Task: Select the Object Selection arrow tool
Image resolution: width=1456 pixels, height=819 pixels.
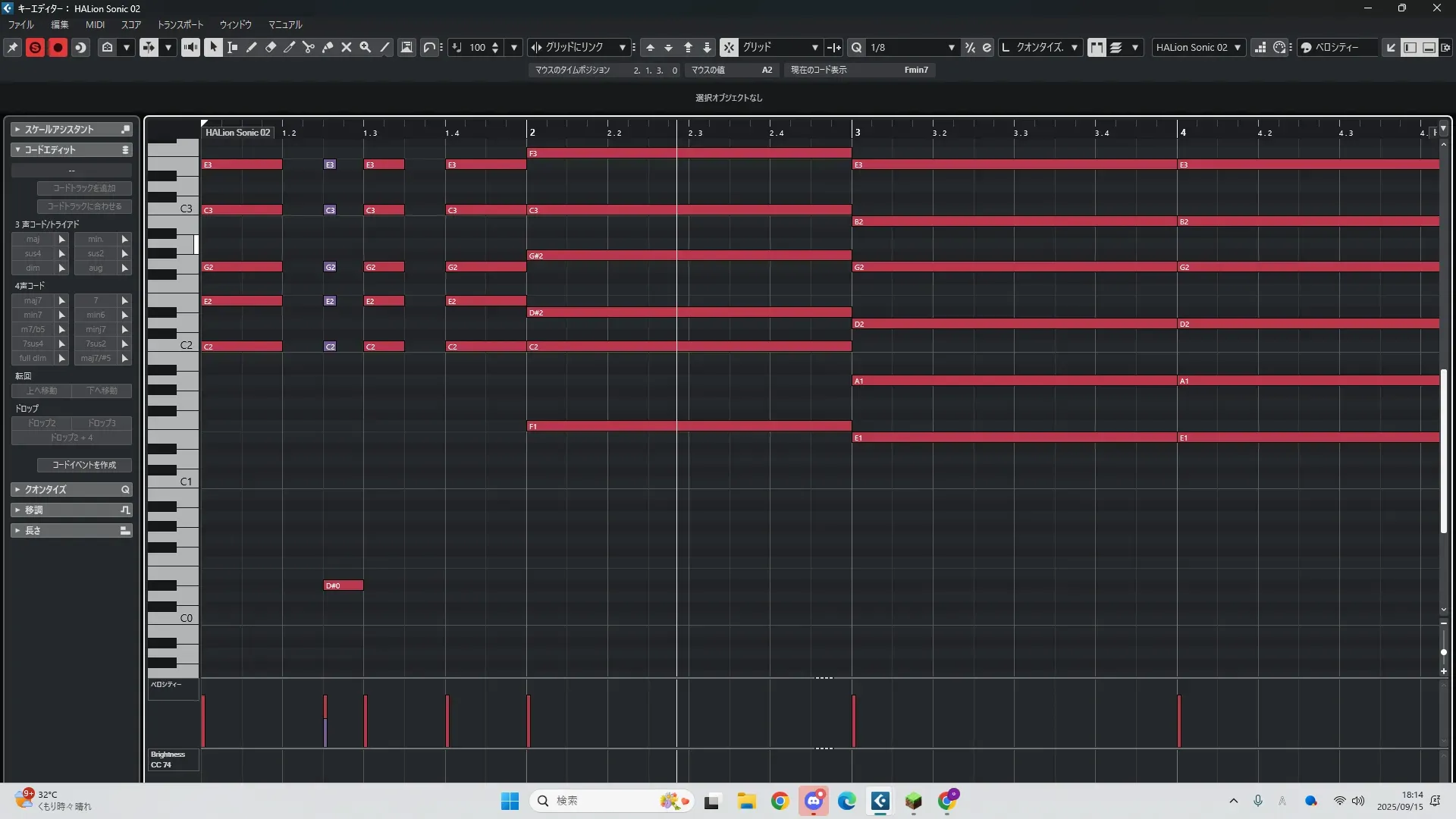Action: coord(213,47)
